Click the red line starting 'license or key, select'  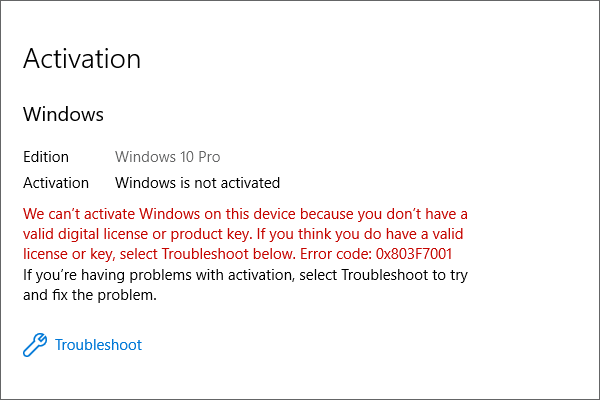238,254
